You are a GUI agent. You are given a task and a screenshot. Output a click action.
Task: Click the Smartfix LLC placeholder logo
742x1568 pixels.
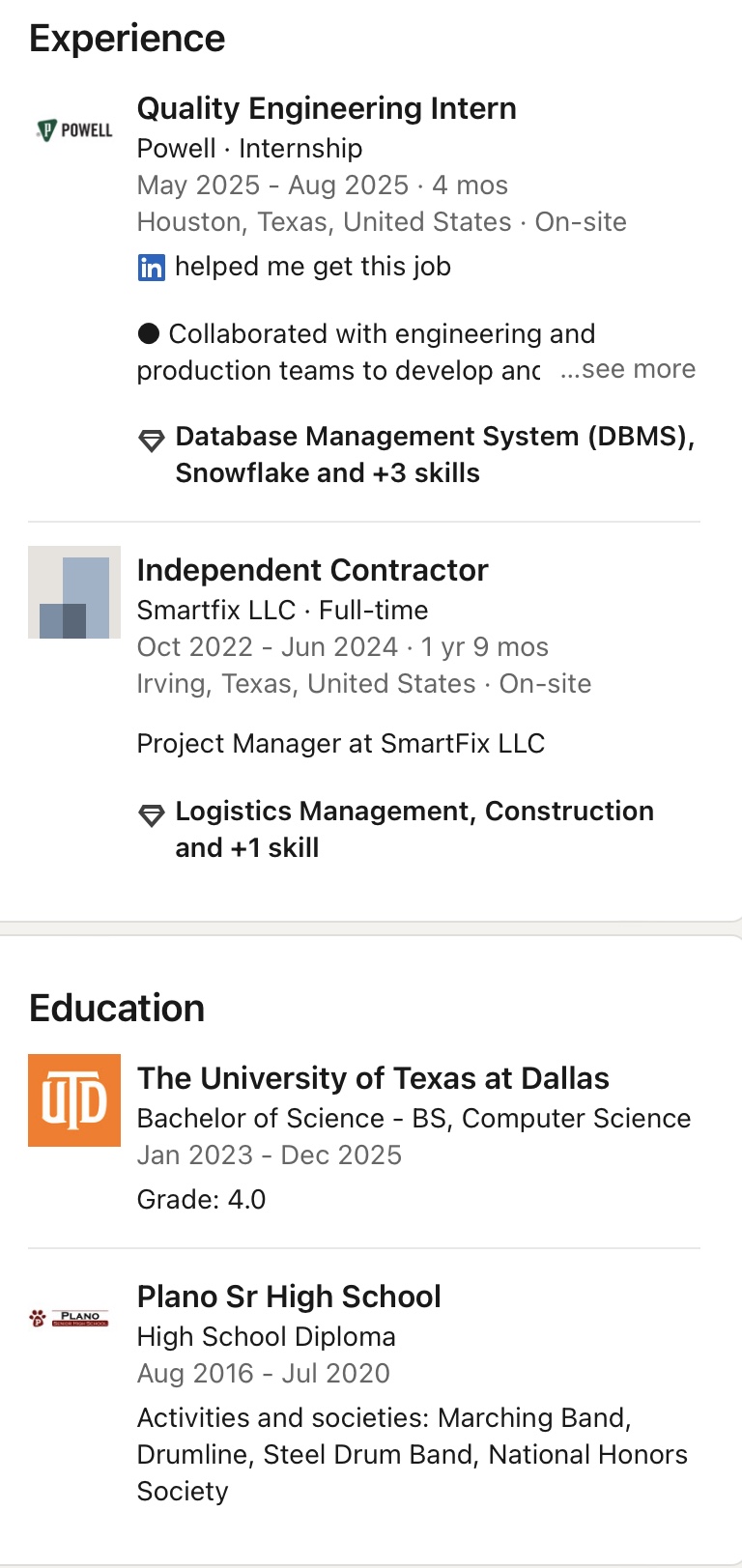click(x=74, y=592)
